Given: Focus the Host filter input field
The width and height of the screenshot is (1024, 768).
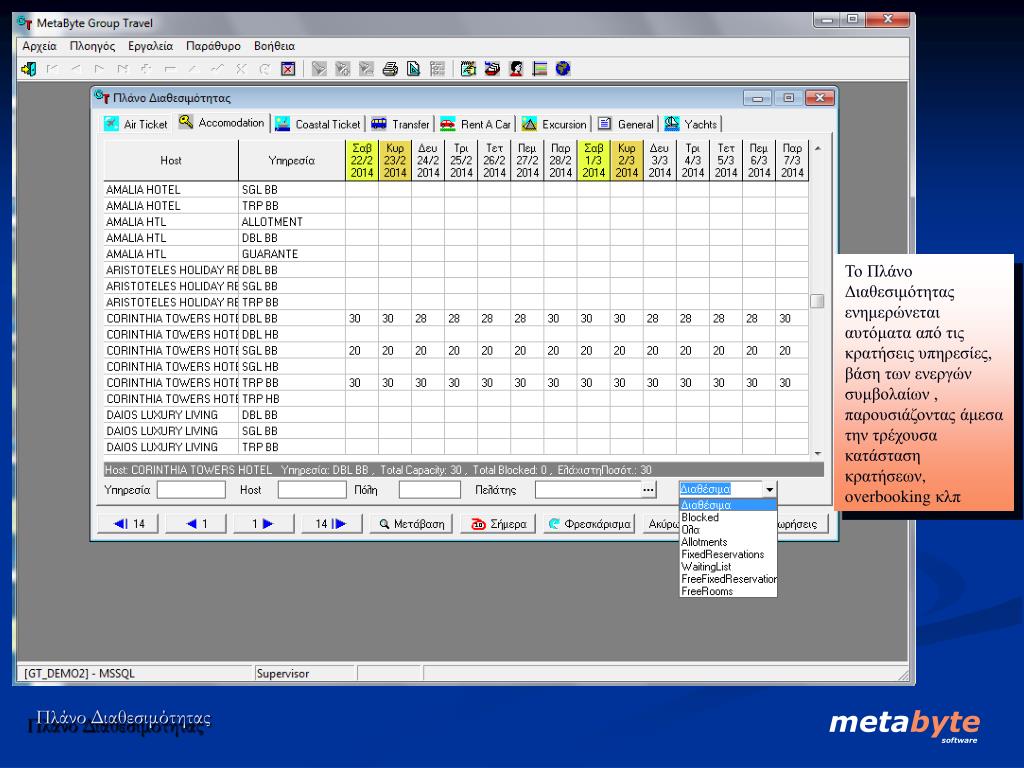Looking at the screenshot, I should click(x=312, y=490).
